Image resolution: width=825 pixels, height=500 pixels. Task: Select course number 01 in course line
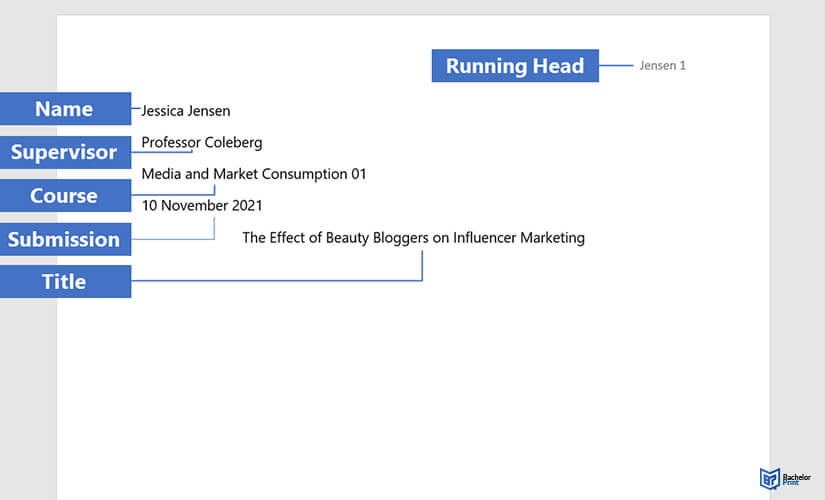(x=358, y=174)
